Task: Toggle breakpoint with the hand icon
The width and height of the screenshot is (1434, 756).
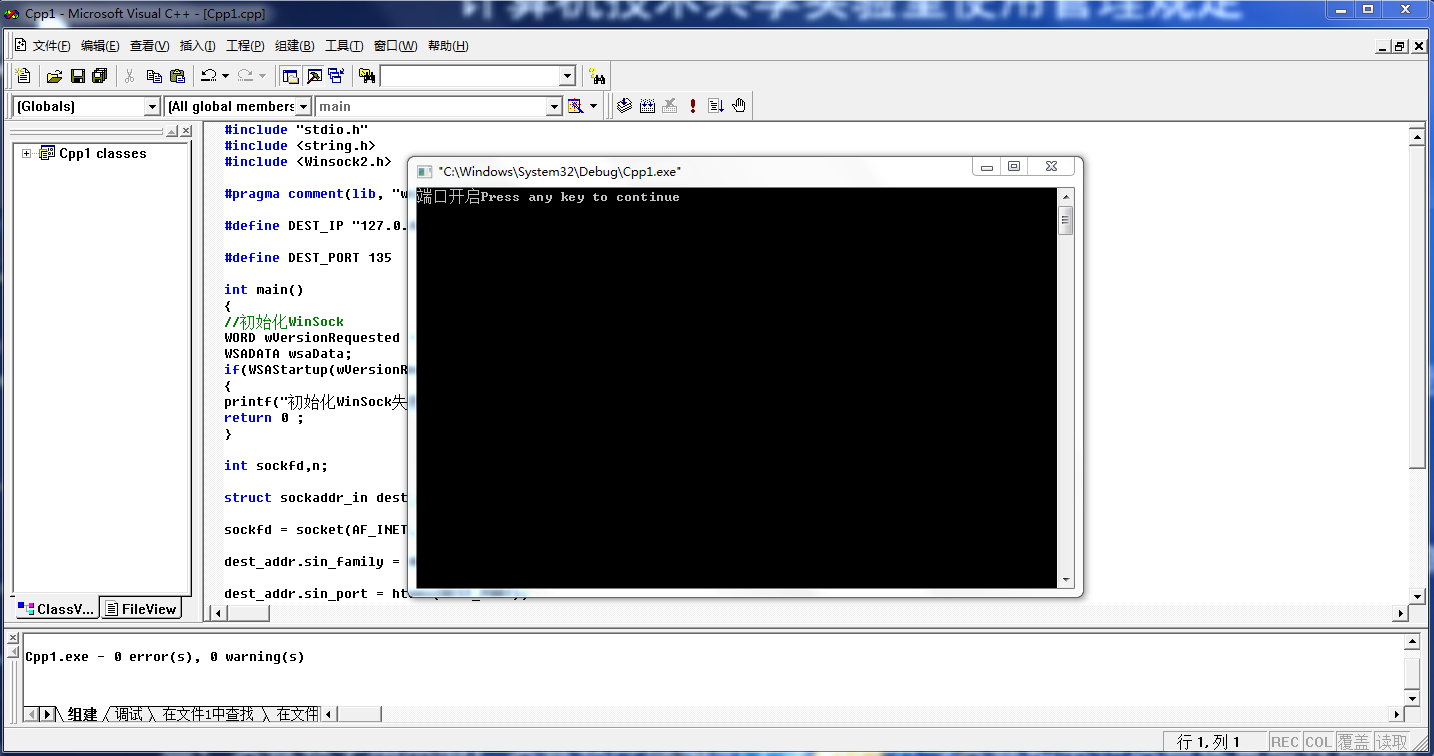Action: coord(739,106)
